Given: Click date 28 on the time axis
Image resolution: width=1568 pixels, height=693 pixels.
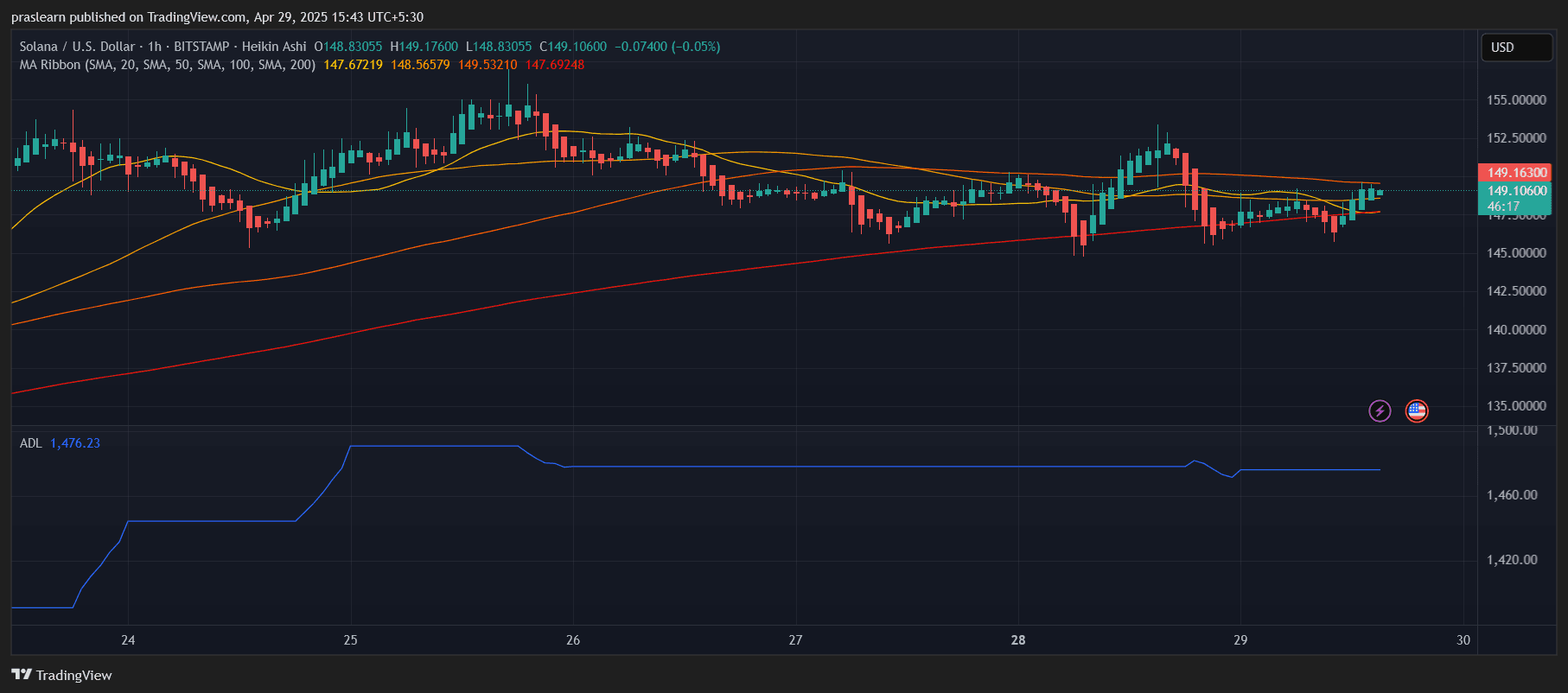Looking at the screenshot, I should (x=1018, y=640).
